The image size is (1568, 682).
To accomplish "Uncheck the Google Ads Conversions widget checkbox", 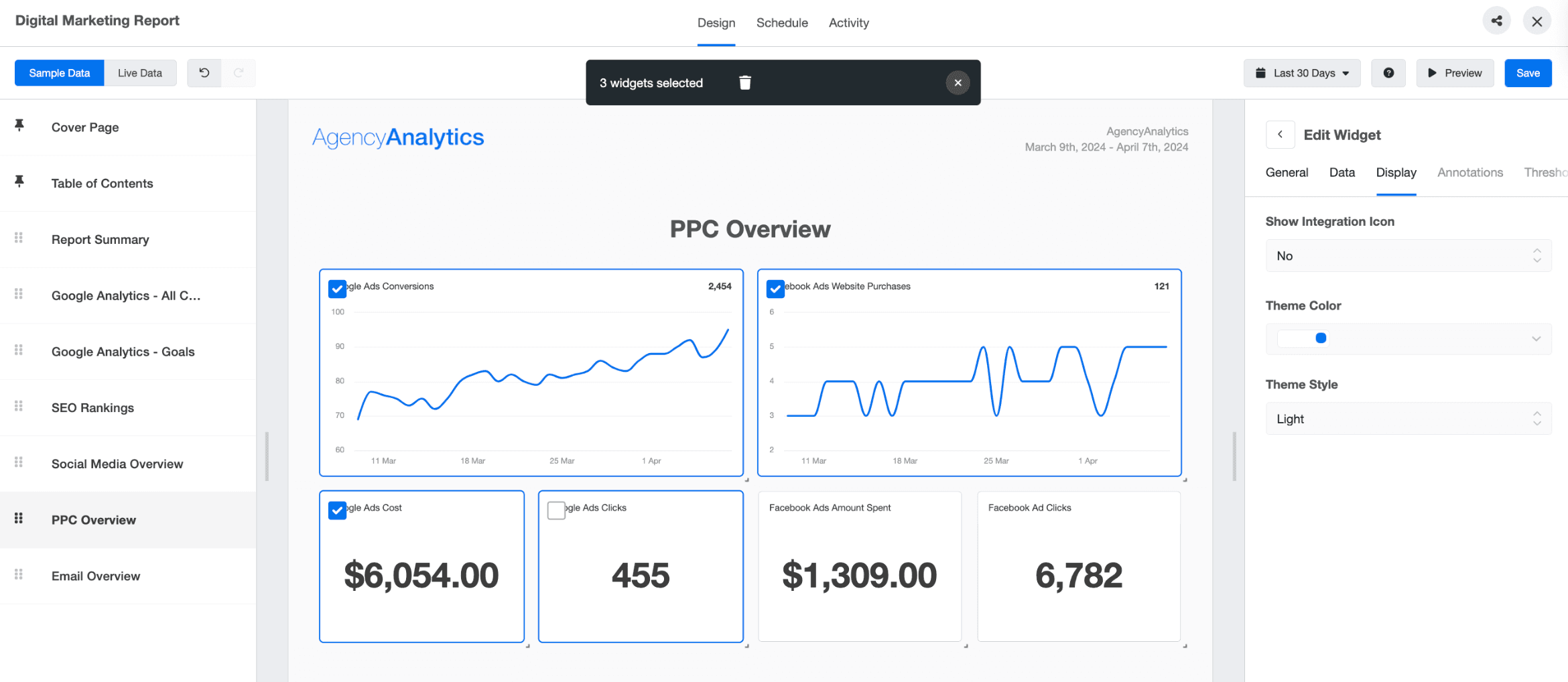I will (x=337, y=289).
